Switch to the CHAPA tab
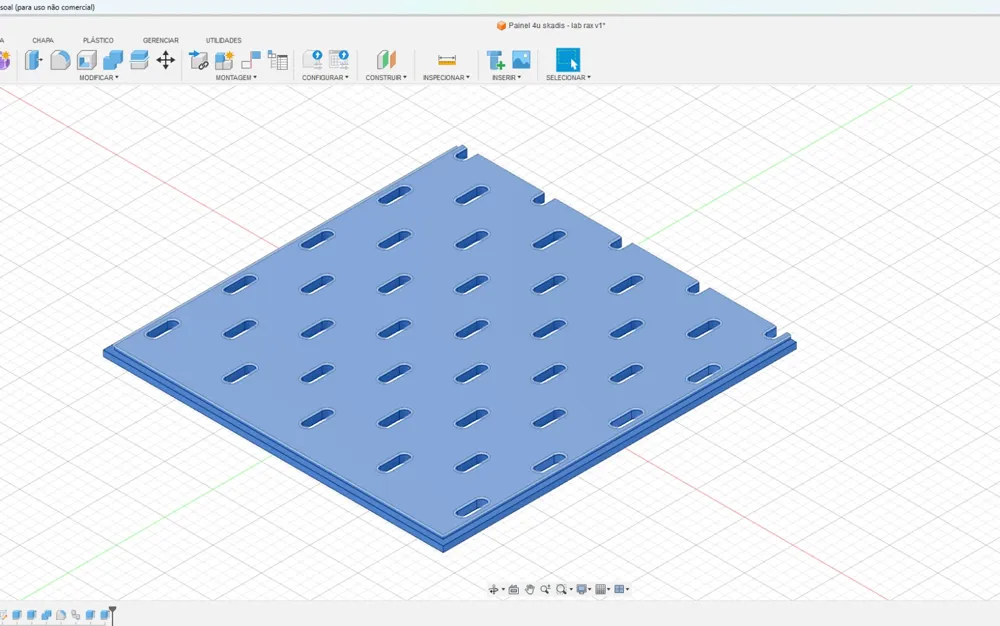 point(43,40)
